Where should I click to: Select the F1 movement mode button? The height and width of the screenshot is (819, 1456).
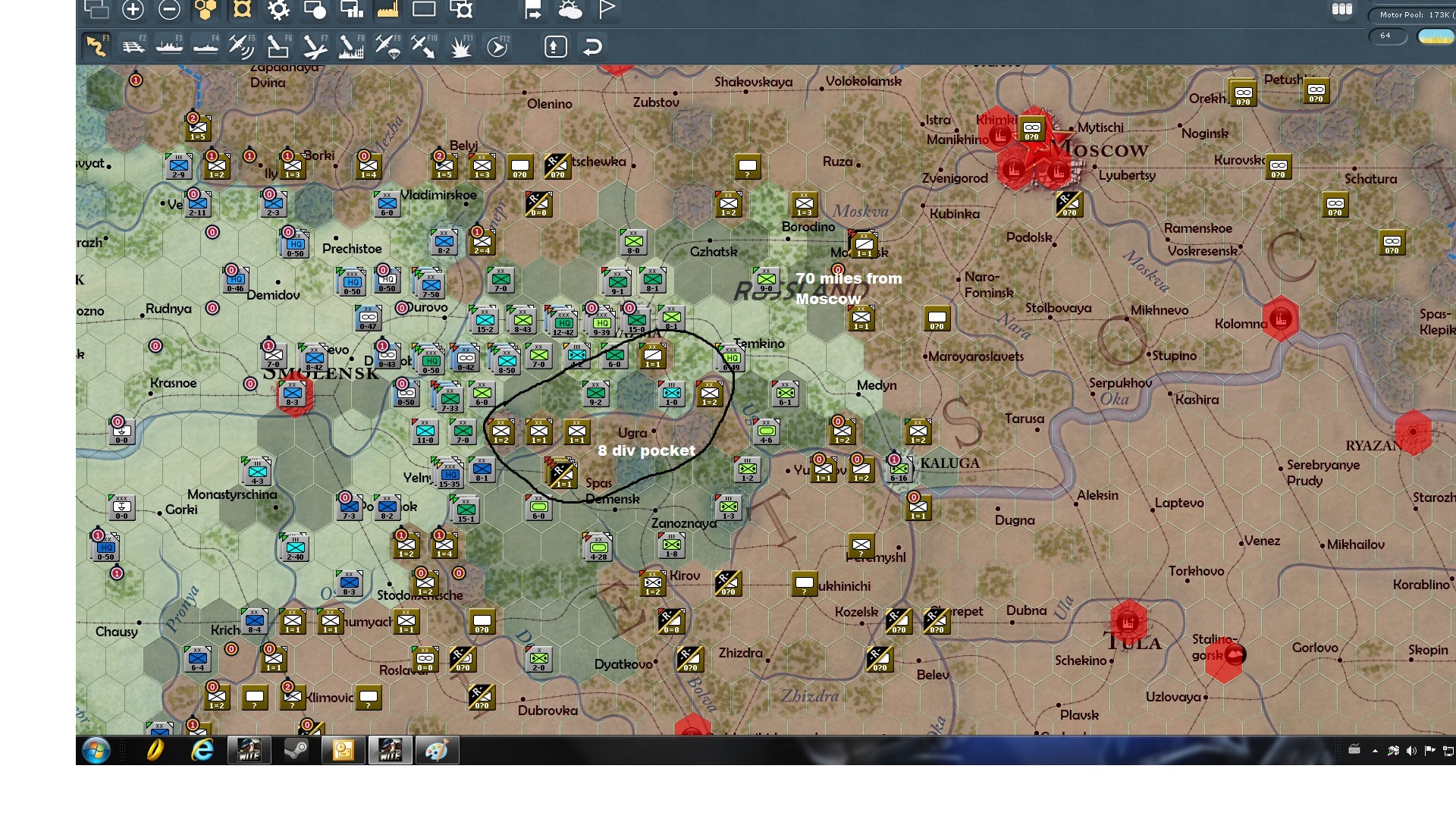(x=96, y=47)
